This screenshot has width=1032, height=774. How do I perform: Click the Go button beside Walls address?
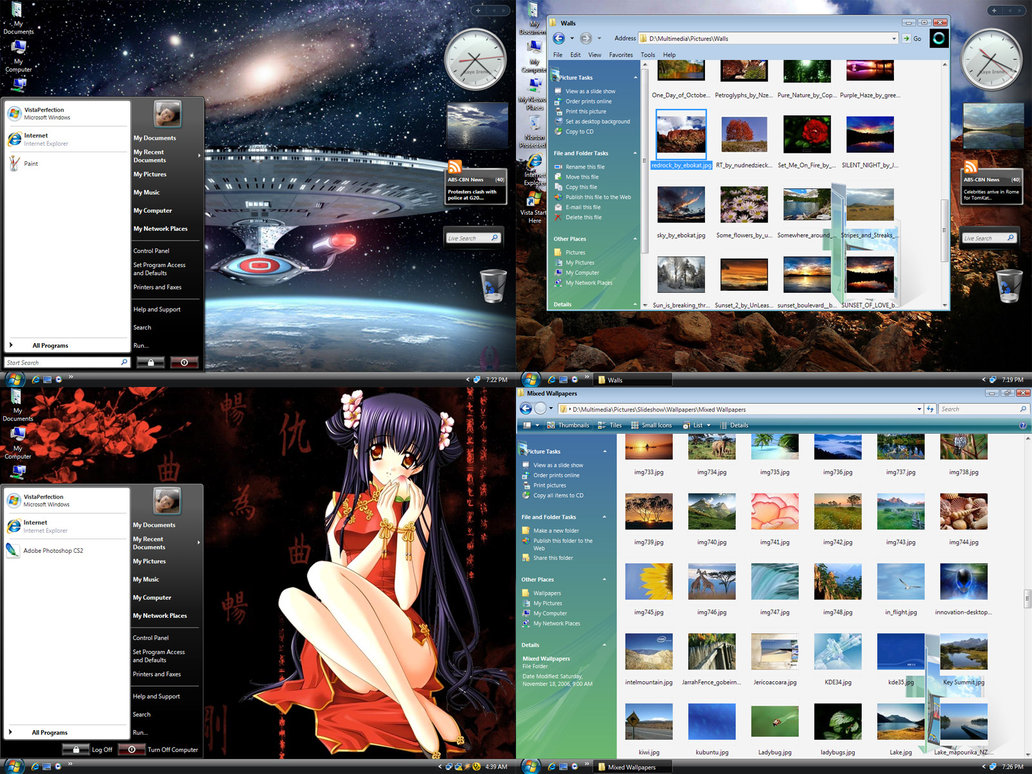click(912, 39)
